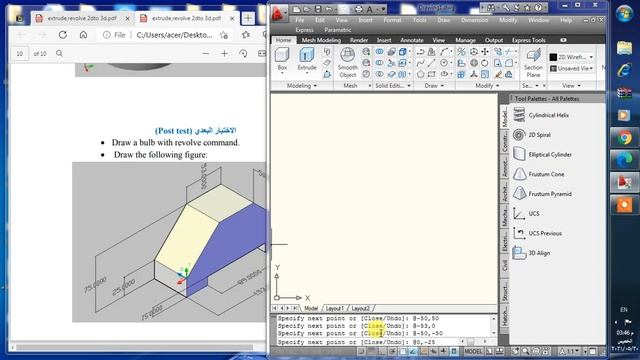This screenshot has height=360, width=640.
Task: Click the 3D Align palette tool
Action: click(x=532, y=253)
